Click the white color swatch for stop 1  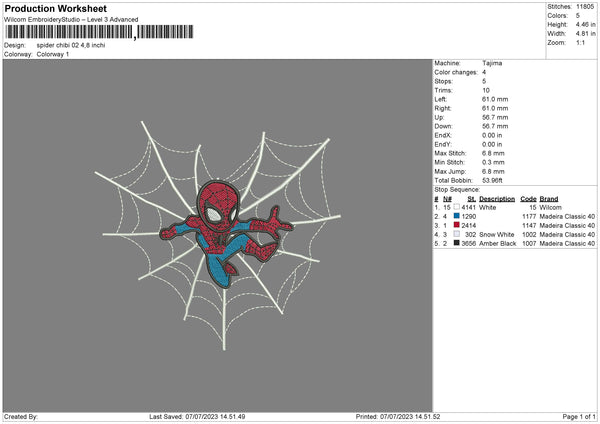457,207
